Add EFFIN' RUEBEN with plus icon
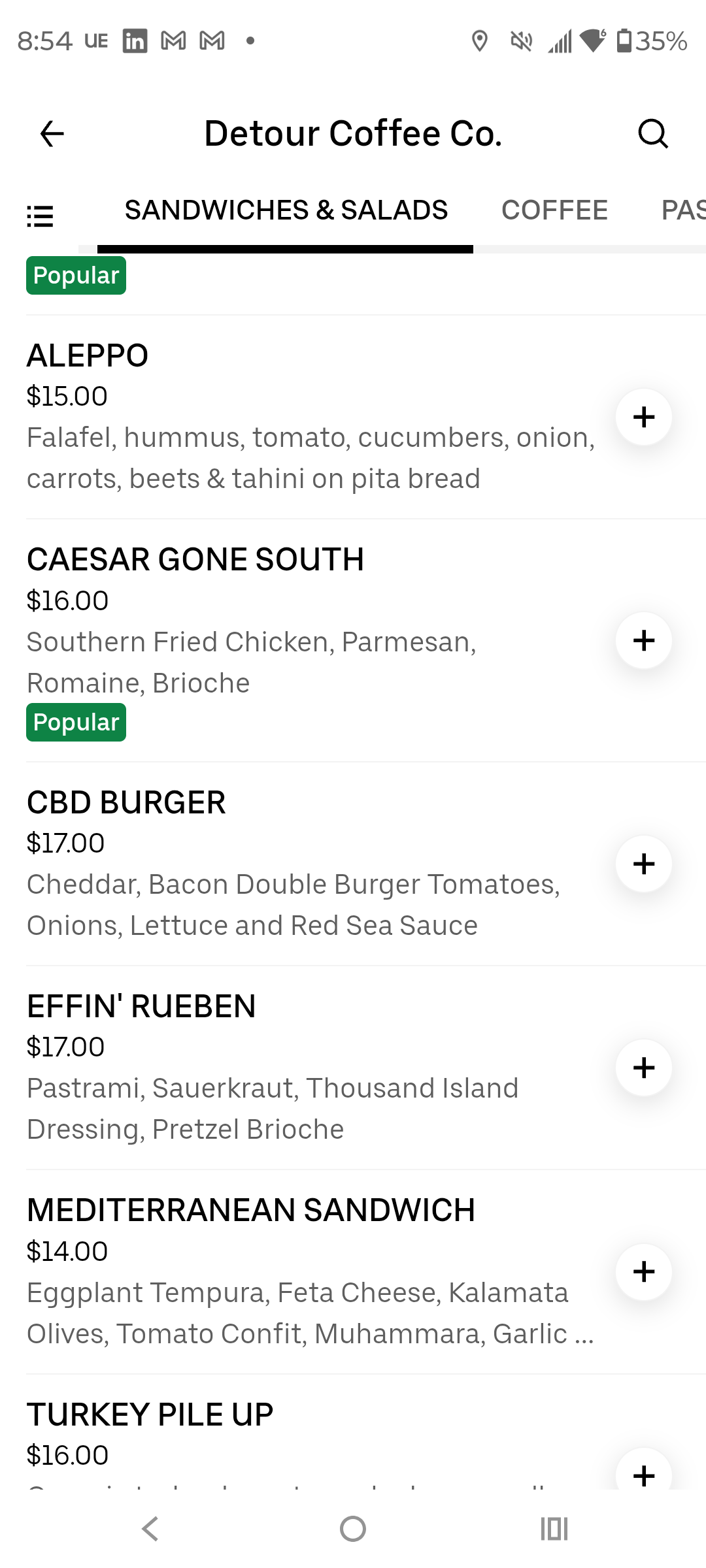Screen dimensions: 706x1568 click(x=644, y=1068)
